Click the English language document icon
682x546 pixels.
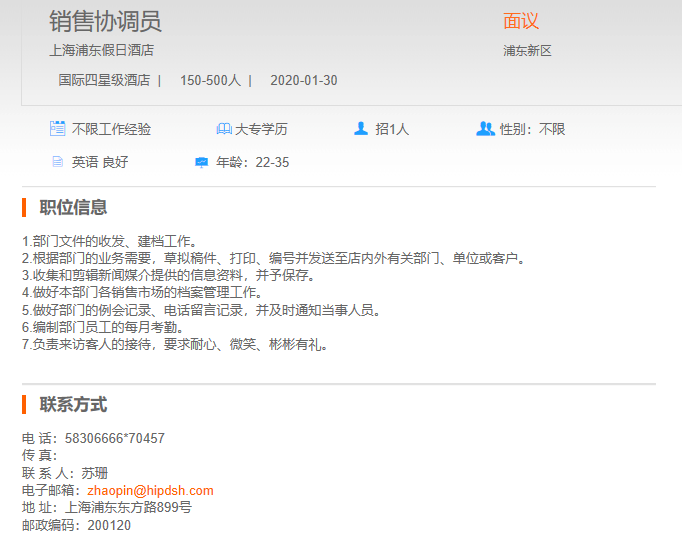(58, 162)
